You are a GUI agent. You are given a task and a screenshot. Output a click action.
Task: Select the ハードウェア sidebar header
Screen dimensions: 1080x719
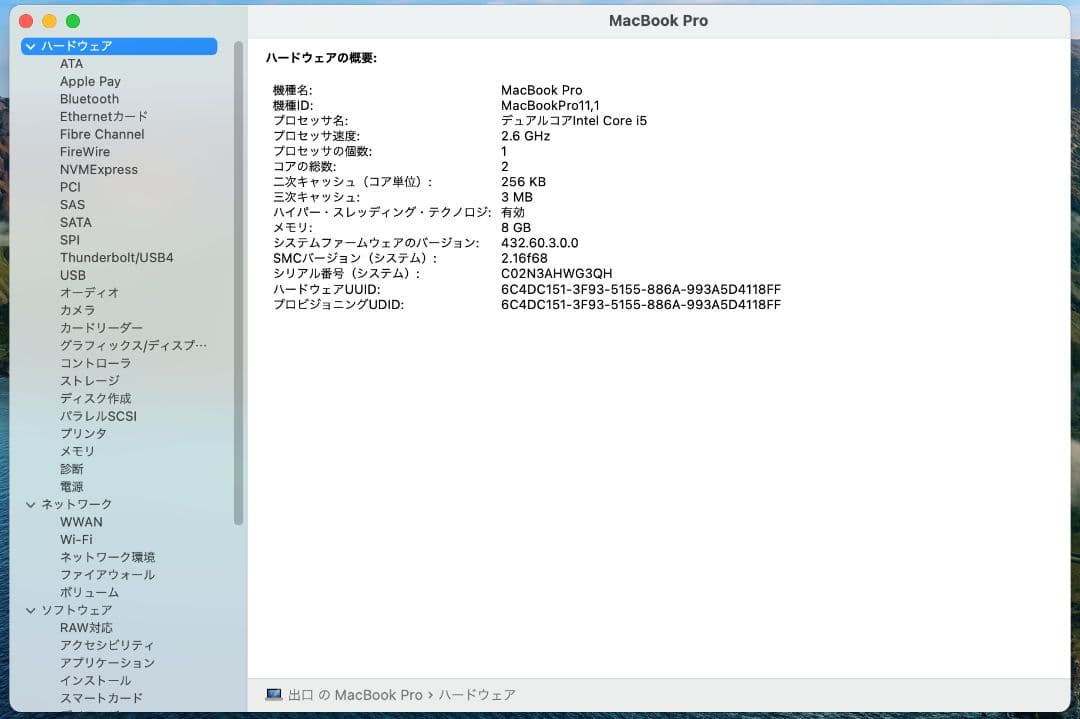point(119,46)
